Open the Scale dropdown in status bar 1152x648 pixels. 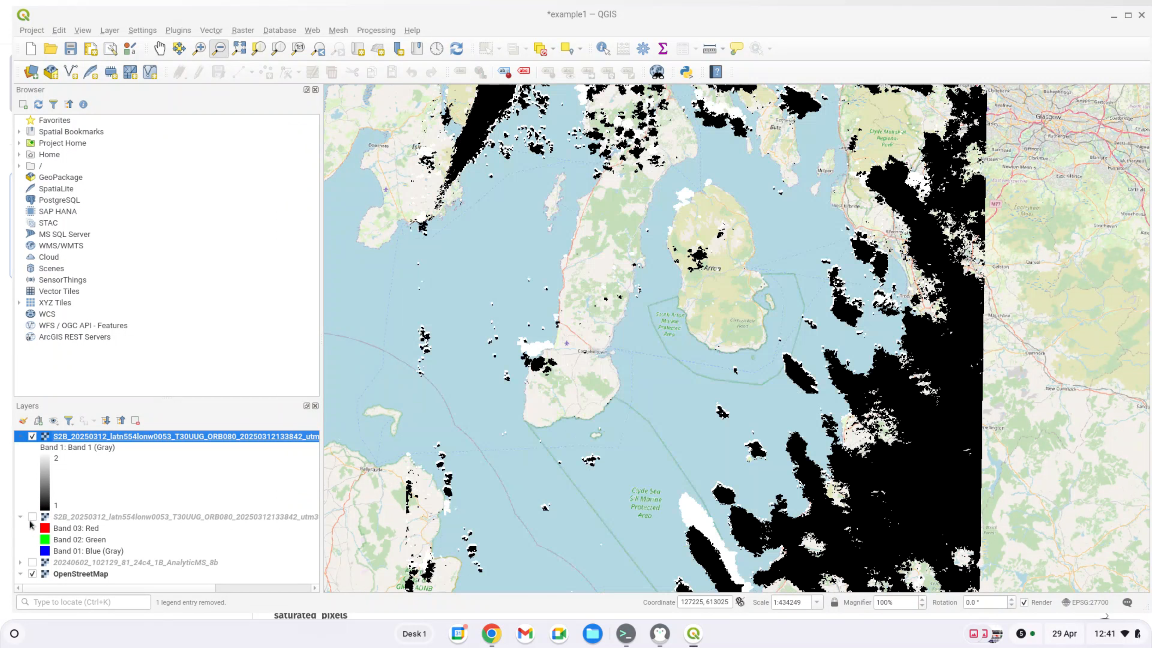tap(818, 603)
